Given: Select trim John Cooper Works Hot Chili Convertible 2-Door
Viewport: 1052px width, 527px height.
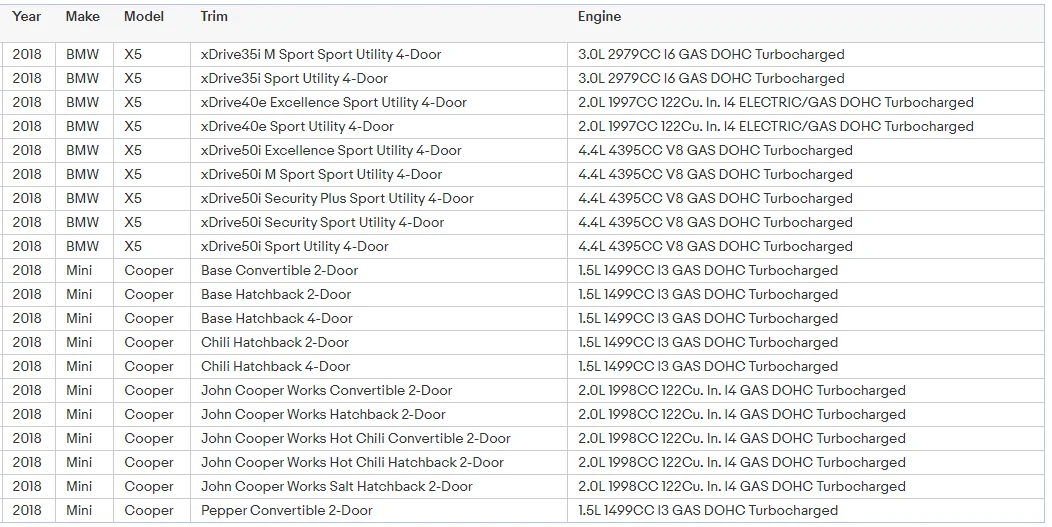Looking at the screenshot, I should [x=356, y=438].
